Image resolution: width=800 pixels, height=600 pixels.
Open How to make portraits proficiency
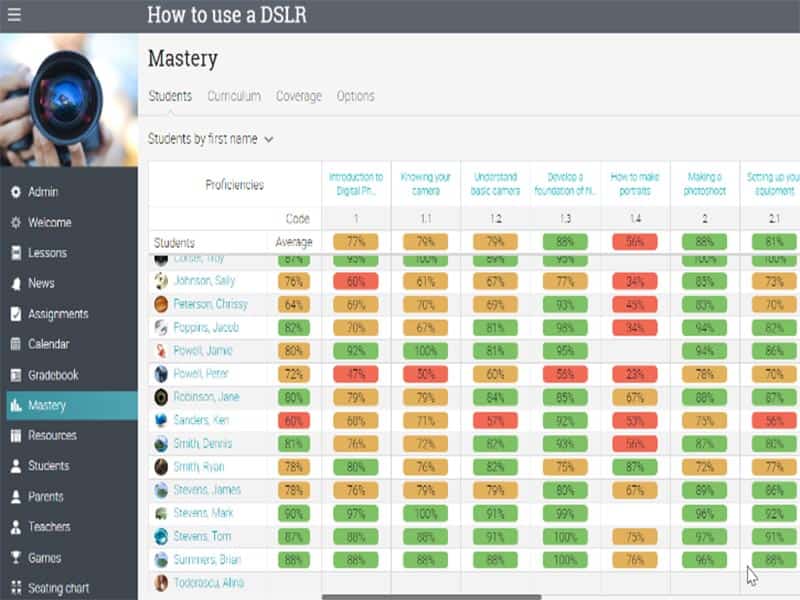click(635, 184)
